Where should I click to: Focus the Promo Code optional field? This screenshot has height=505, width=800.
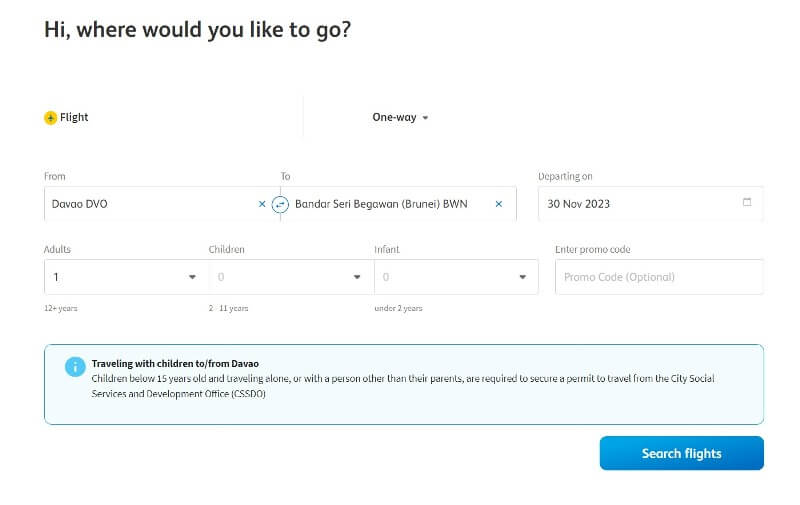pos(659,277)
